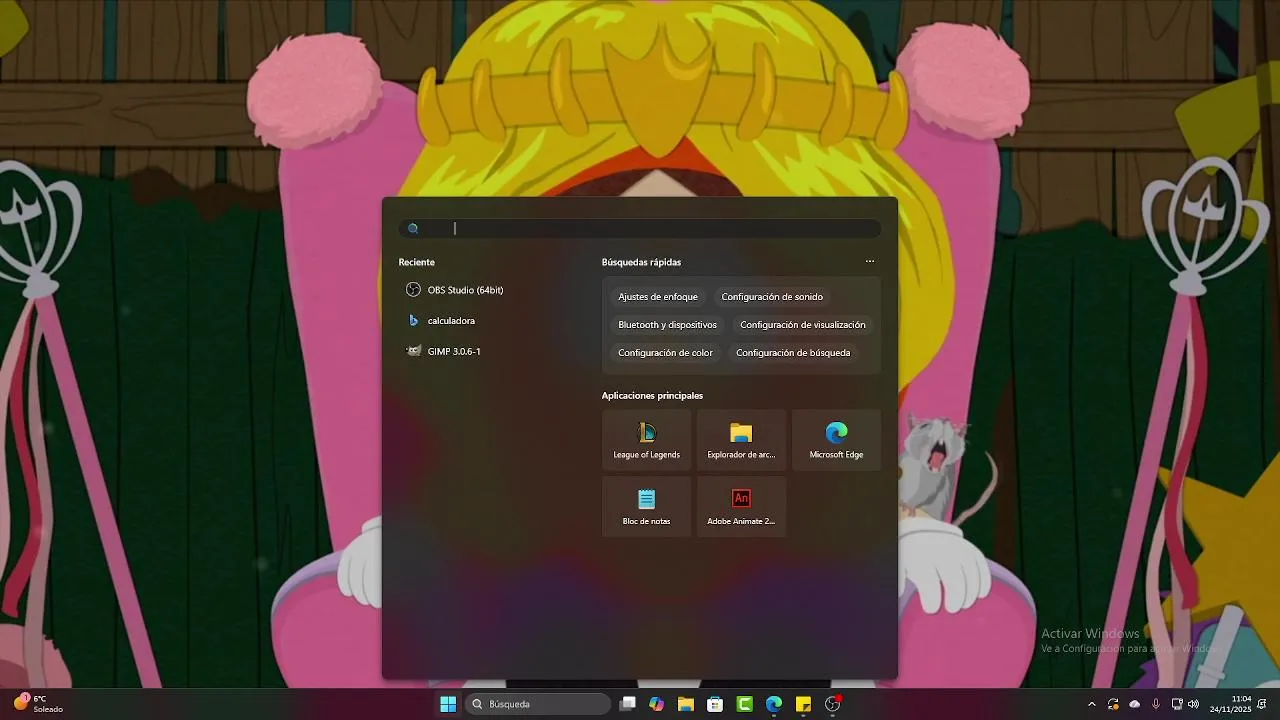Open weather widget 6°C Soleado
The height and width of the screenshot is (720, 1280).
(x=38, y=704)
